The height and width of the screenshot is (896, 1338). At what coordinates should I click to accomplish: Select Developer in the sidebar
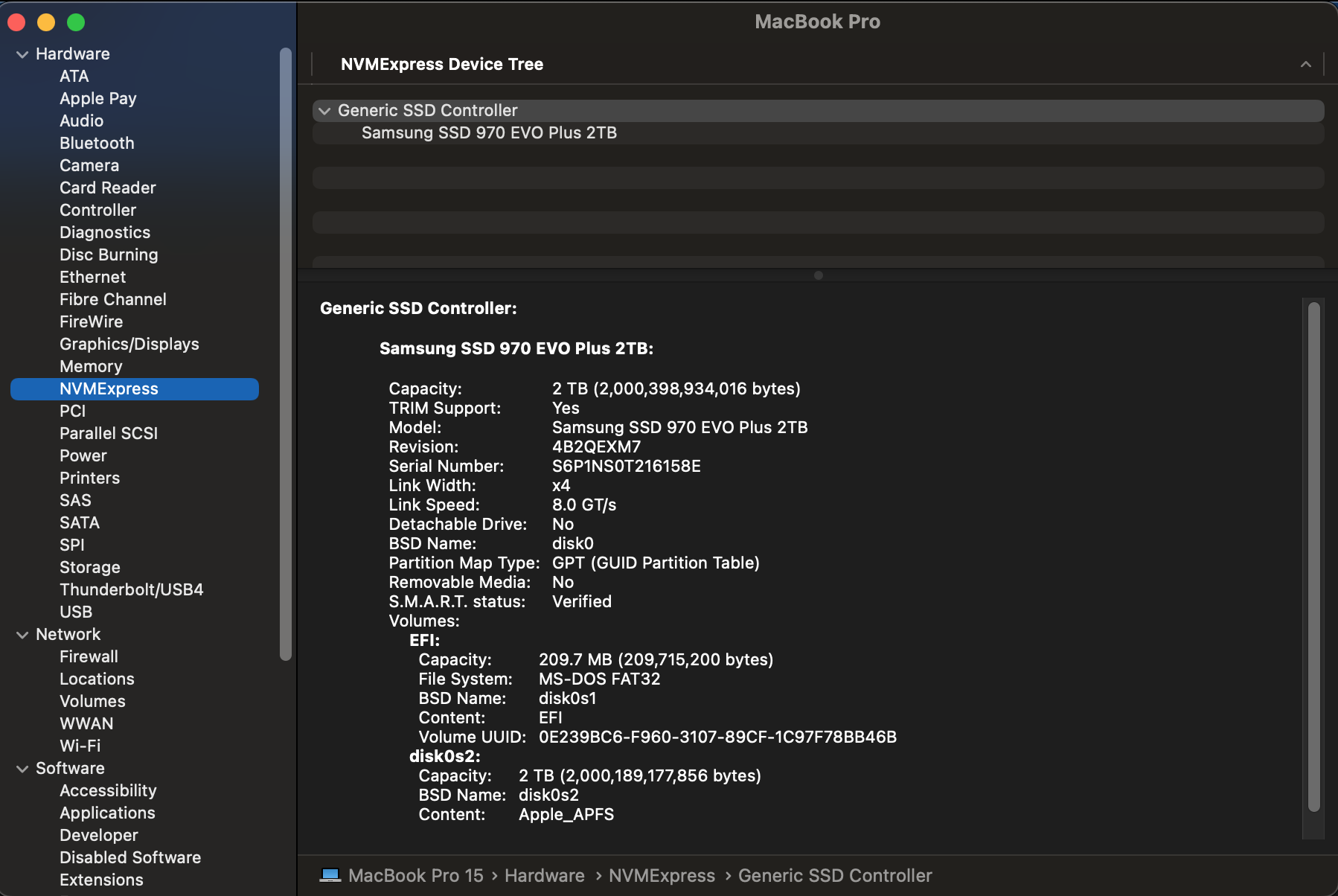[x=99, y=836]
